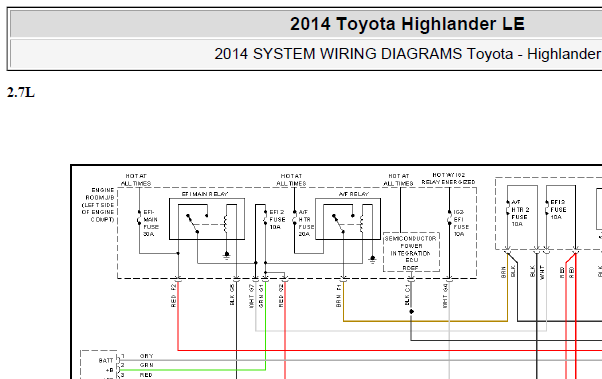Click the "GRN G1" wire label
602x379 pixels.
261,296
